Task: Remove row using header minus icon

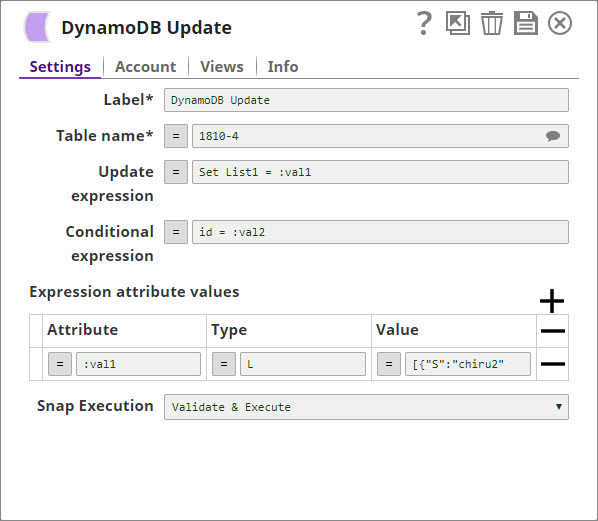Action: pyautogui.click(x=553, y=331)
